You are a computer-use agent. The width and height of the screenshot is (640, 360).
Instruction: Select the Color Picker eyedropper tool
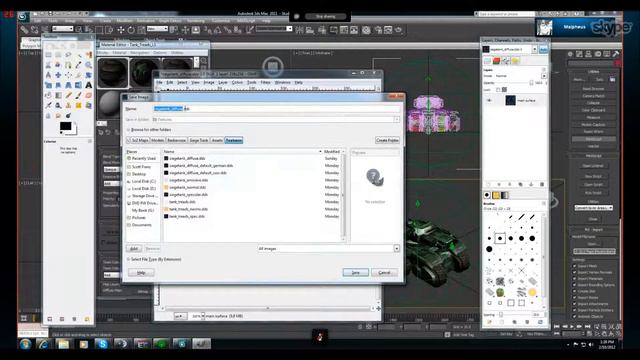point(78,64)
